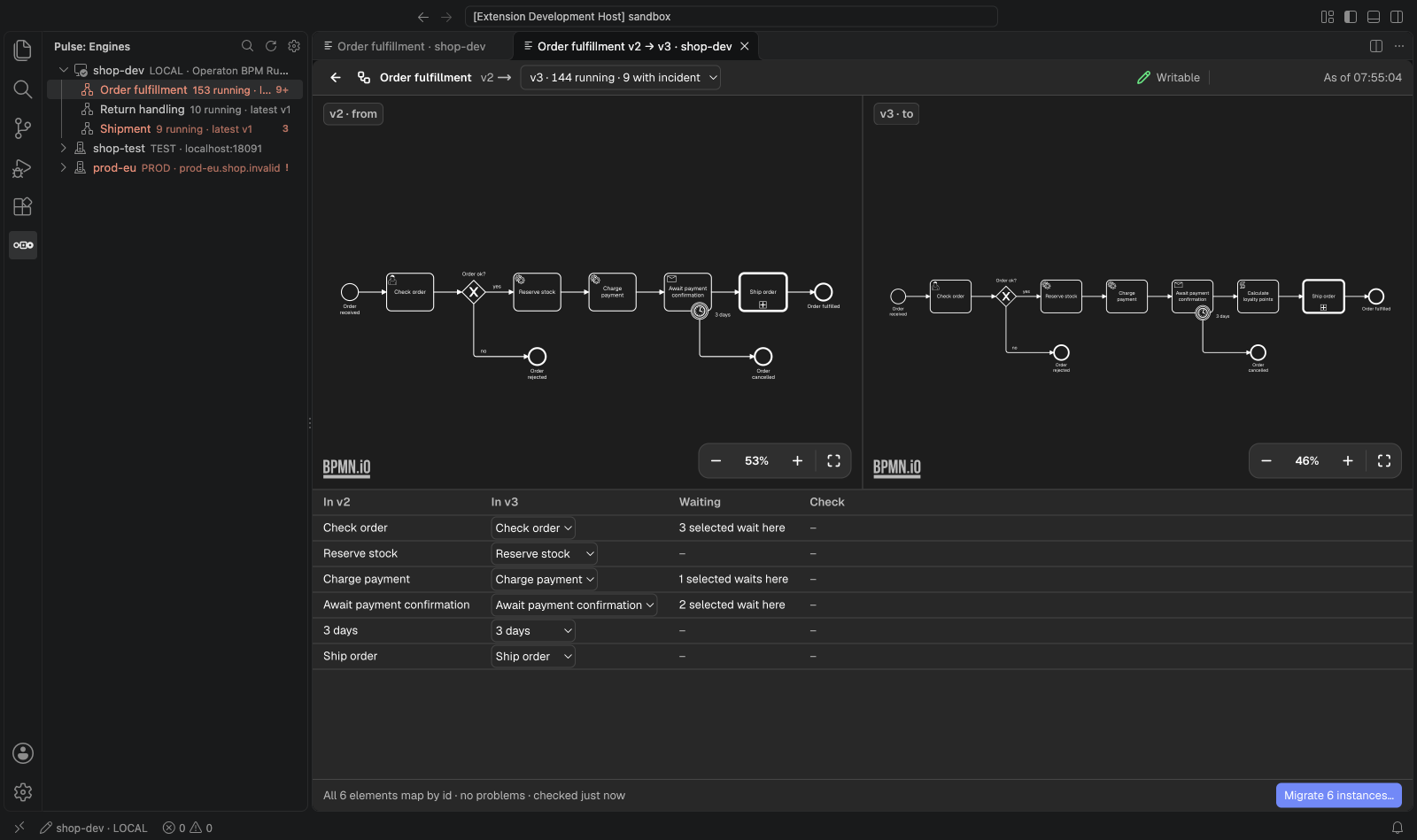1417x840 pixels.
Task: Go back with the arrow beside Order fulfillment
Action: click(x=336, y=78)
